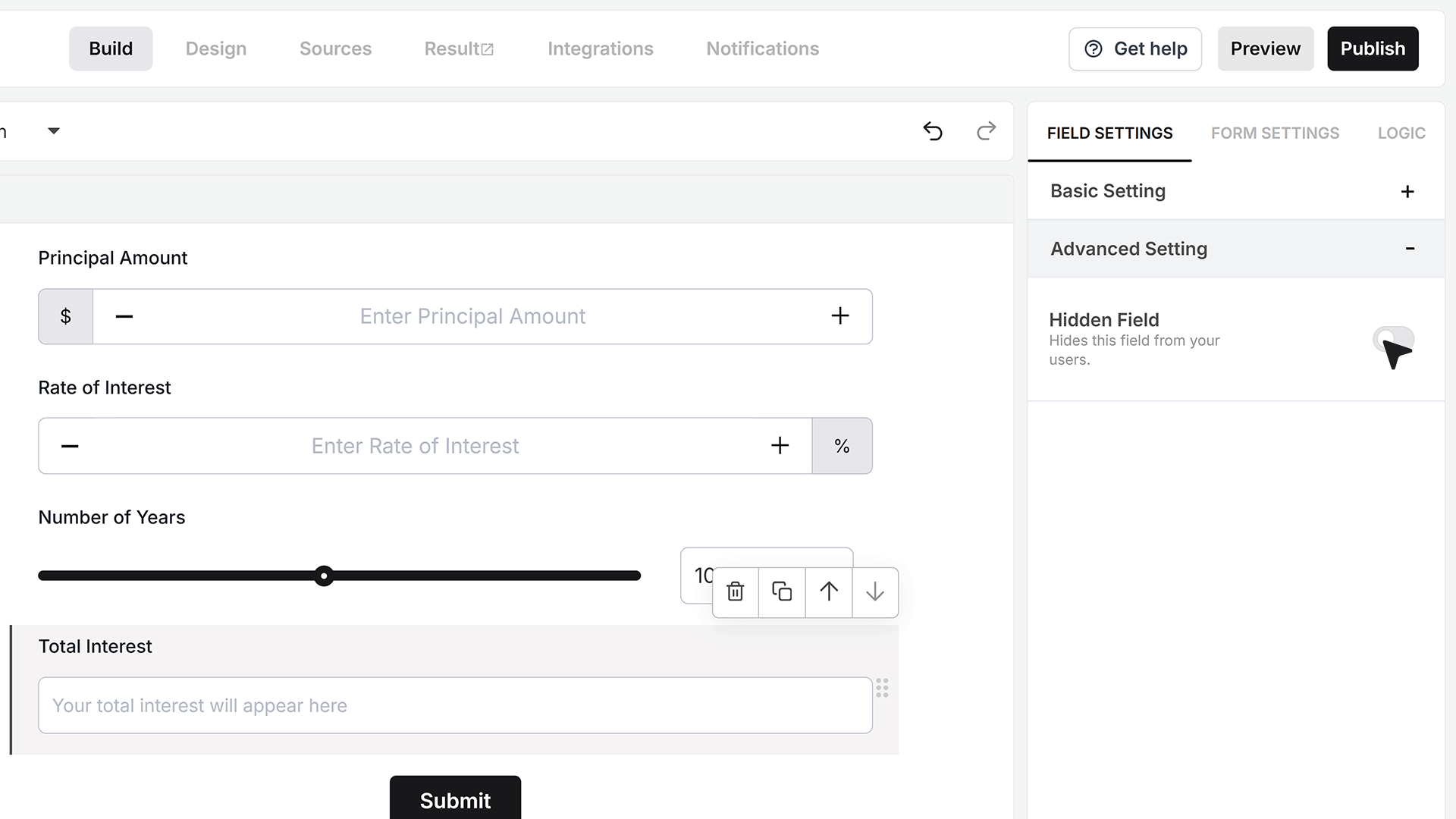The height and width of the screenshot is (819, 1456).
Task: Click the Get help button
Action: click(x=1135, y=49)
